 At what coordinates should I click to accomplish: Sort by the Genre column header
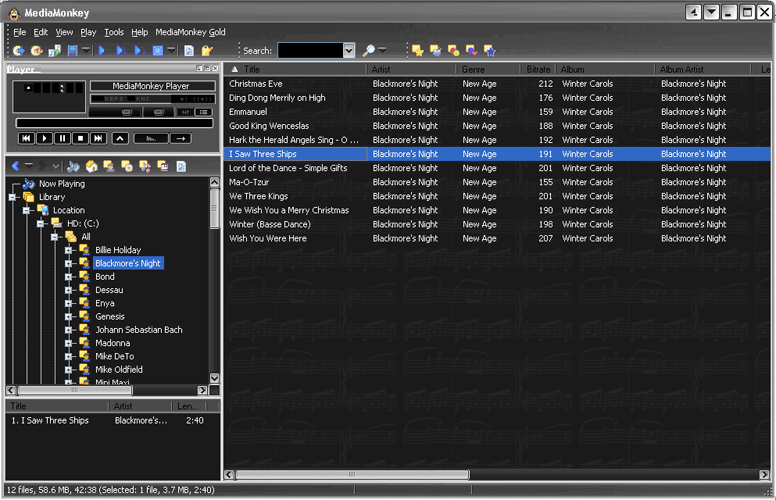coord(487,69)
